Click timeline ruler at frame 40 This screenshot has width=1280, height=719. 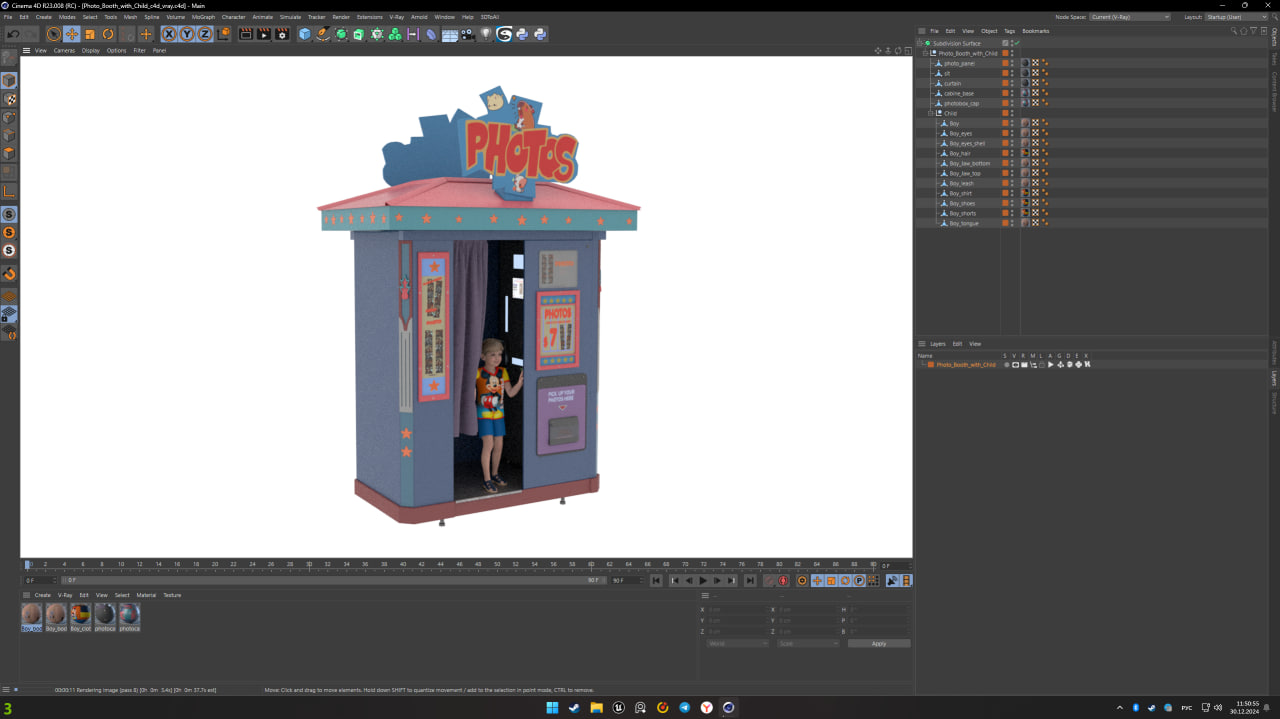click(x=403, y=564)
